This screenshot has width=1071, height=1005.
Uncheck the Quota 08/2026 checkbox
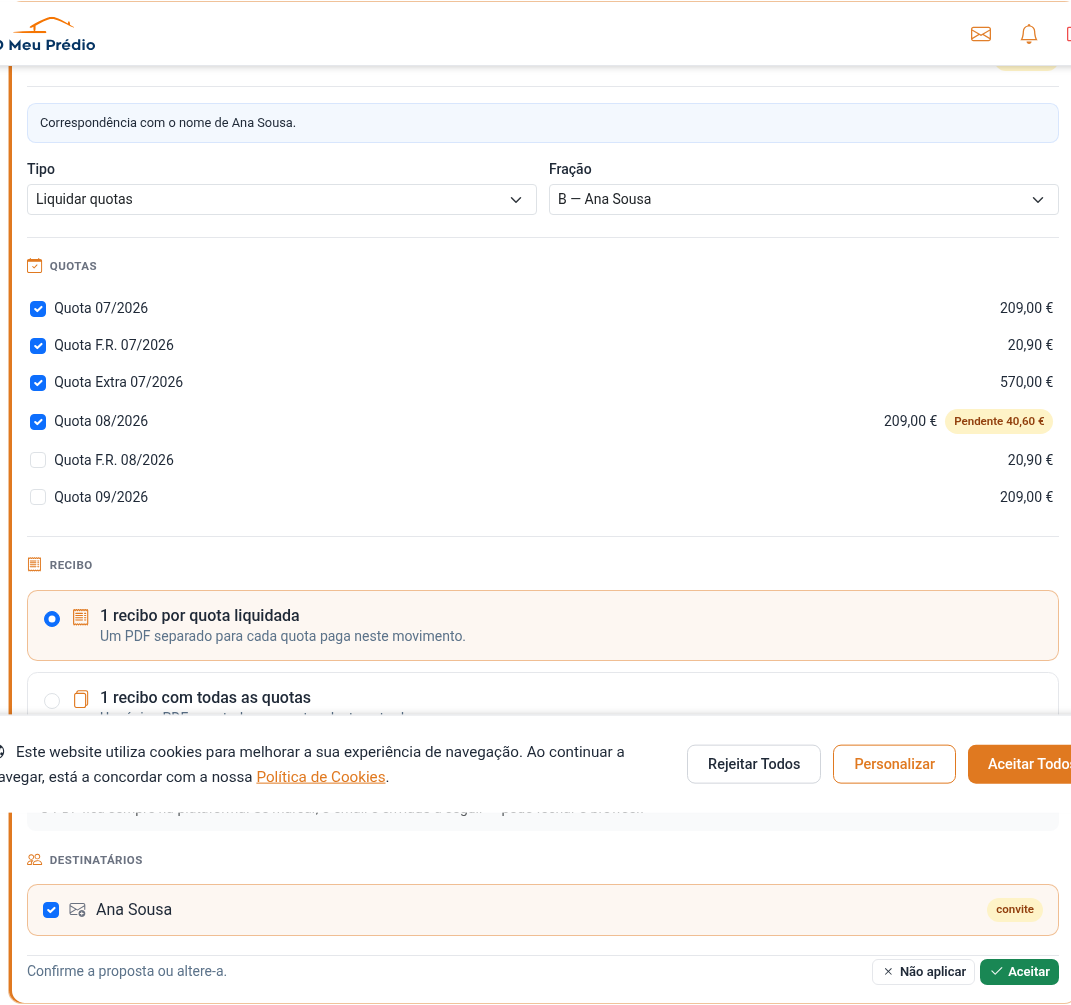coord(38,422)
